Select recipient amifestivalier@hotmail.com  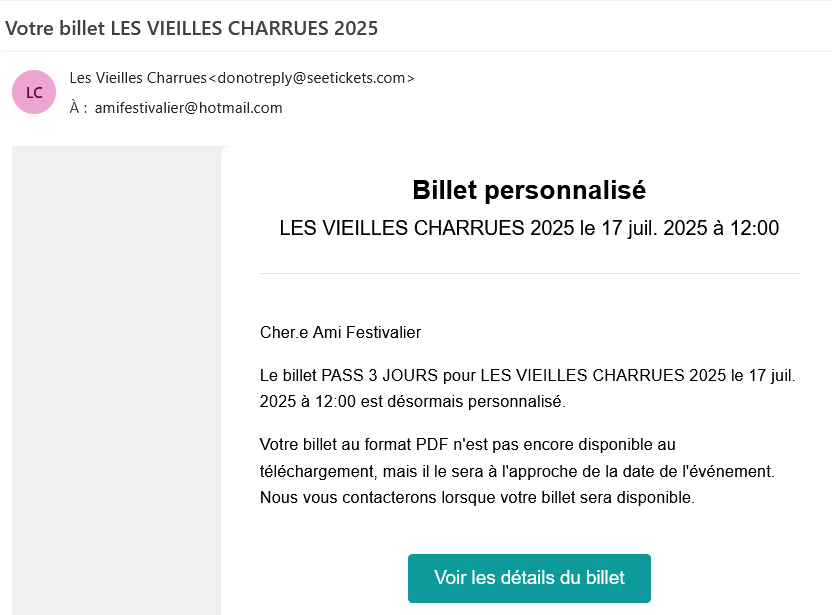pos(188,108)
